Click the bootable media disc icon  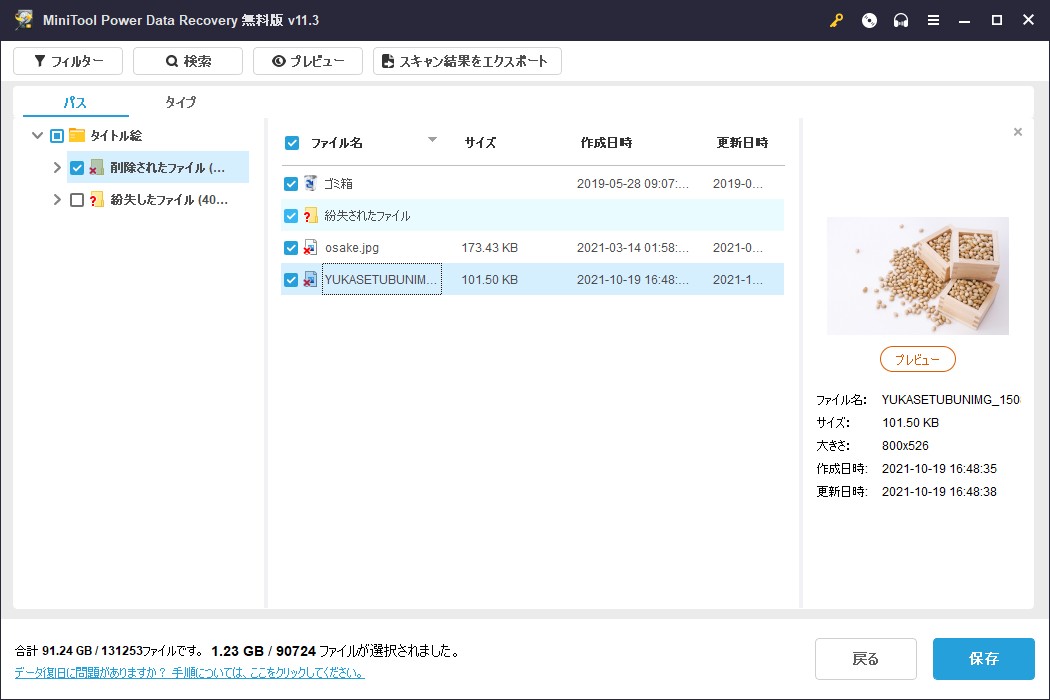[869, 20]
